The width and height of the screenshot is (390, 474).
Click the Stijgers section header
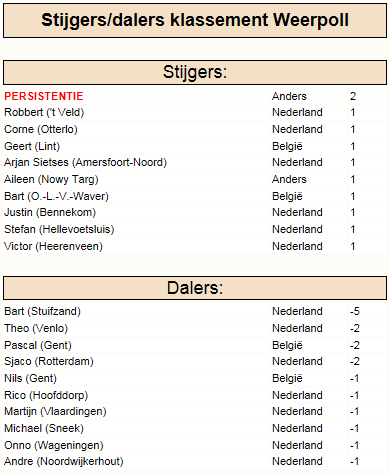pyautogui.click(x=195, y=72)
